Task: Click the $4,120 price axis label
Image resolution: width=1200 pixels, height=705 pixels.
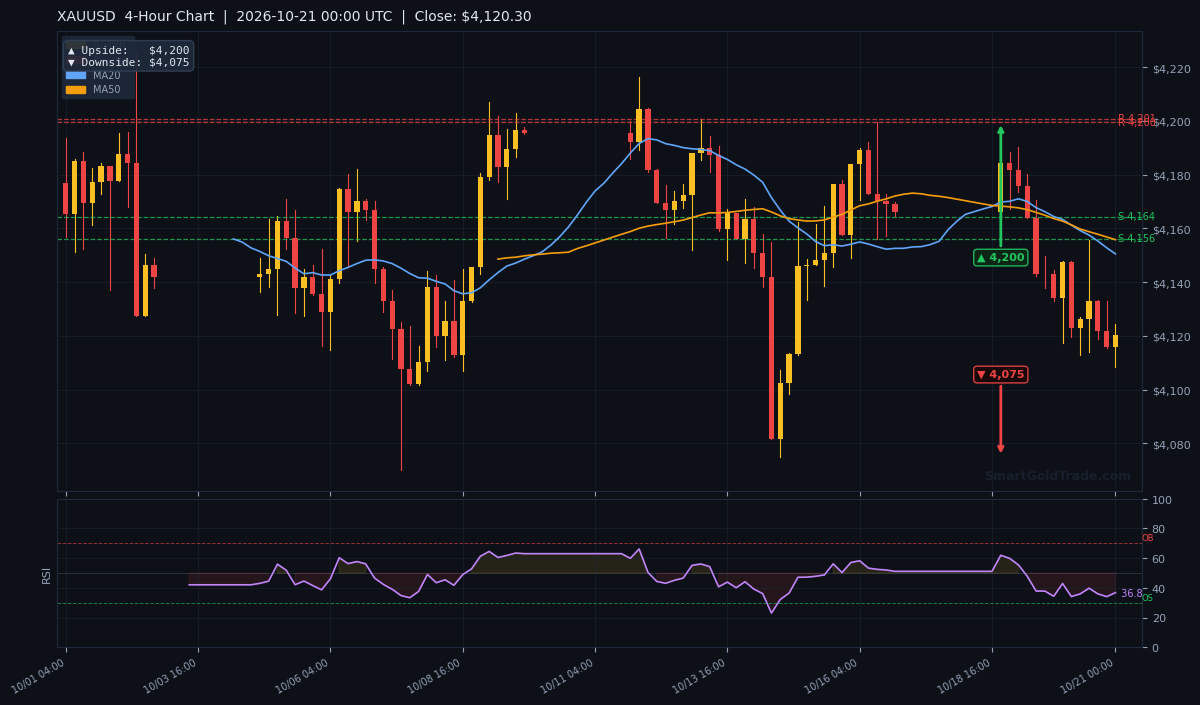Action: tap(1171, 337)
